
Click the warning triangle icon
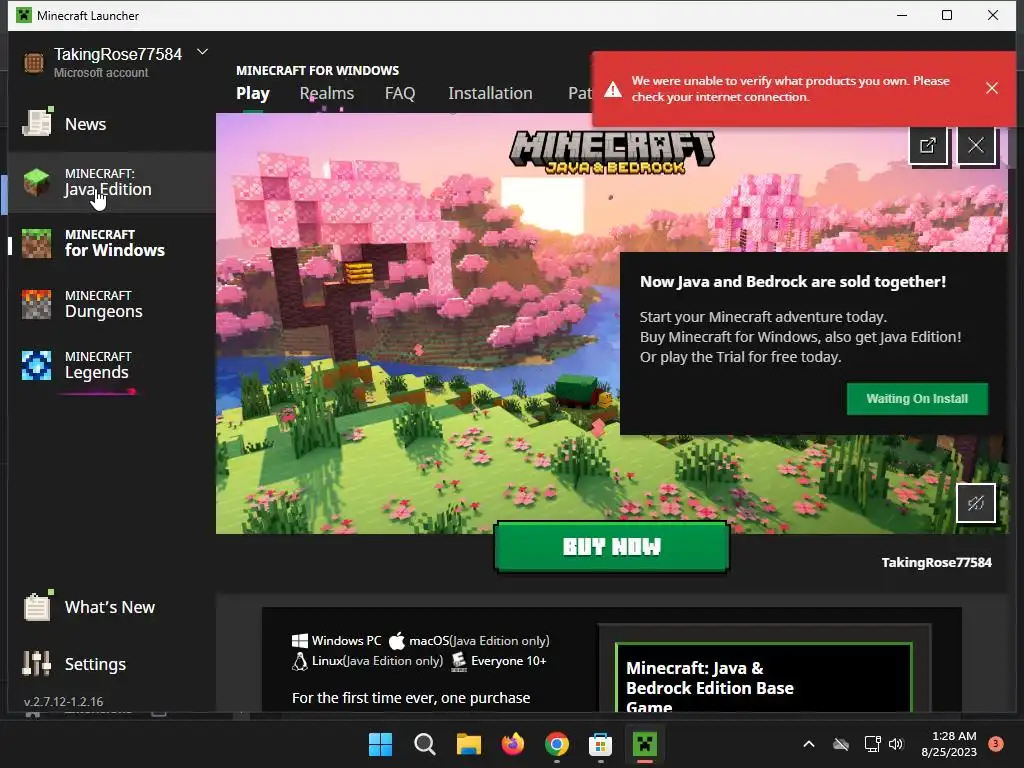coord(613,89)
